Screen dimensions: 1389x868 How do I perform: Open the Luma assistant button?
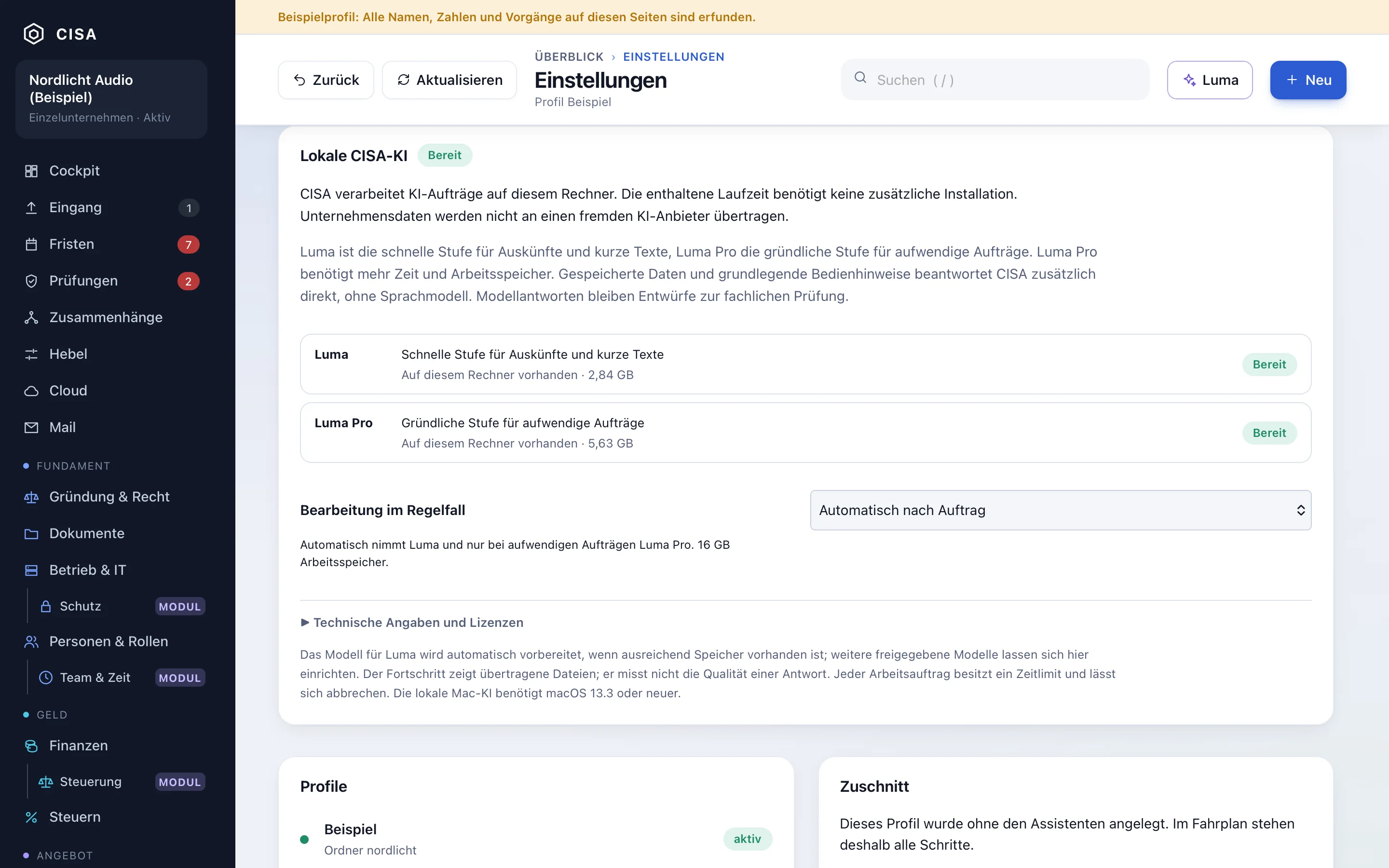coord(1210,80)
